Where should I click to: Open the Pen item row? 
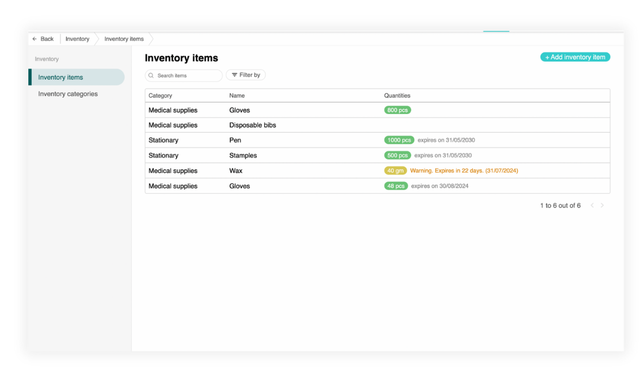coord(377,140)
